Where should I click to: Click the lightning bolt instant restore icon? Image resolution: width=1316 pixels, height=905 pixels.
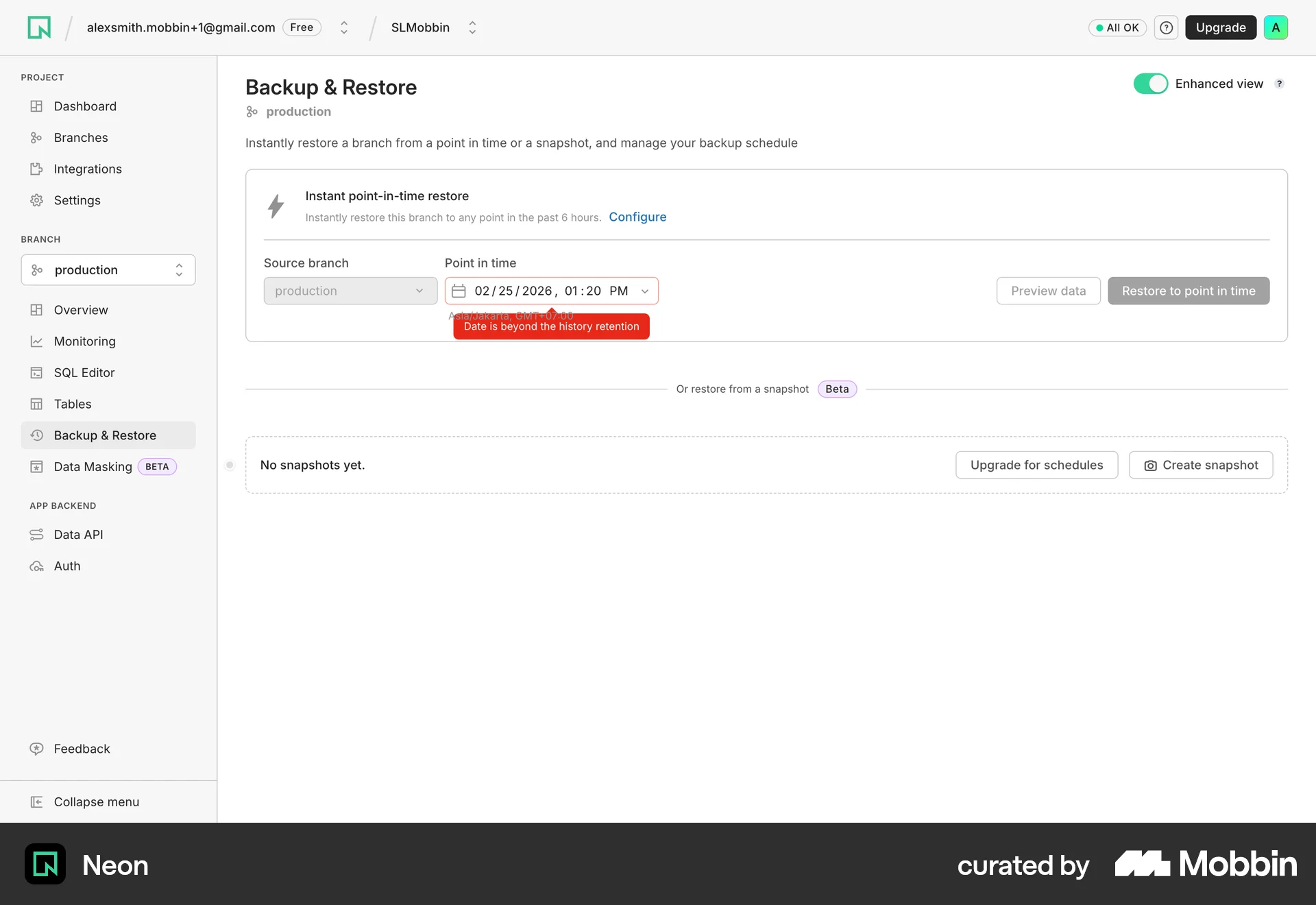(x=276, y=206)
